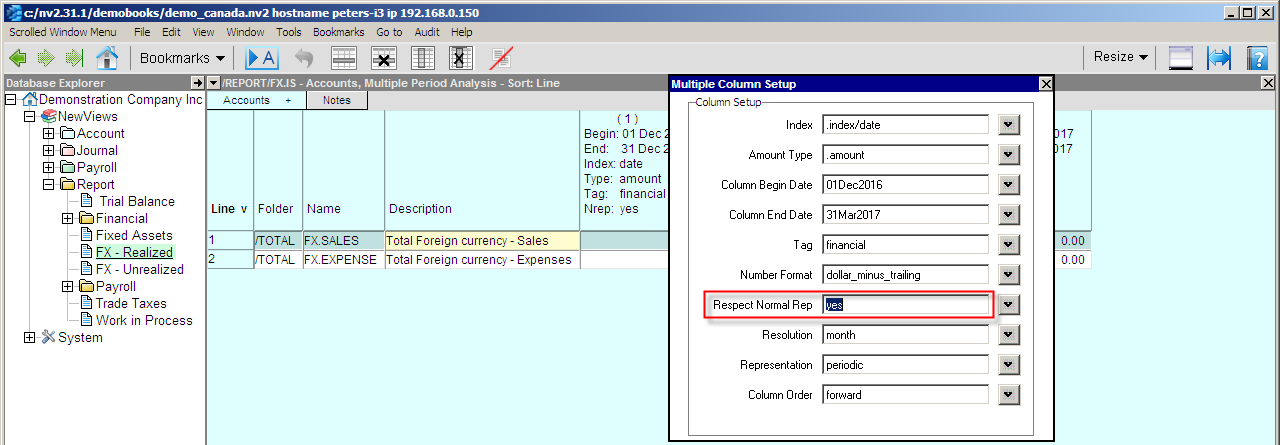Open the Bookmarks toolbar dropdown
Screen dimensions: 1280x445
pyautogui.click(x=182, y=58)
